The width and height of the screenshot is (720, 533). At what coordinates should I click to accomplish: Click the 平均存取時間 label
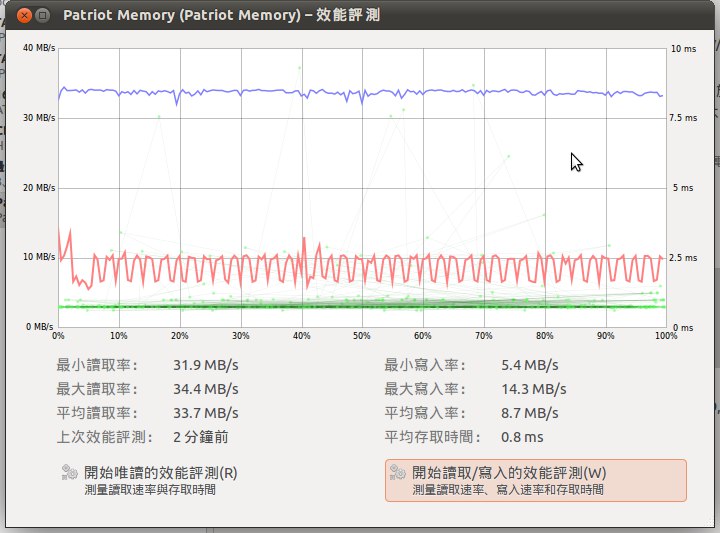tap(432, 437)
